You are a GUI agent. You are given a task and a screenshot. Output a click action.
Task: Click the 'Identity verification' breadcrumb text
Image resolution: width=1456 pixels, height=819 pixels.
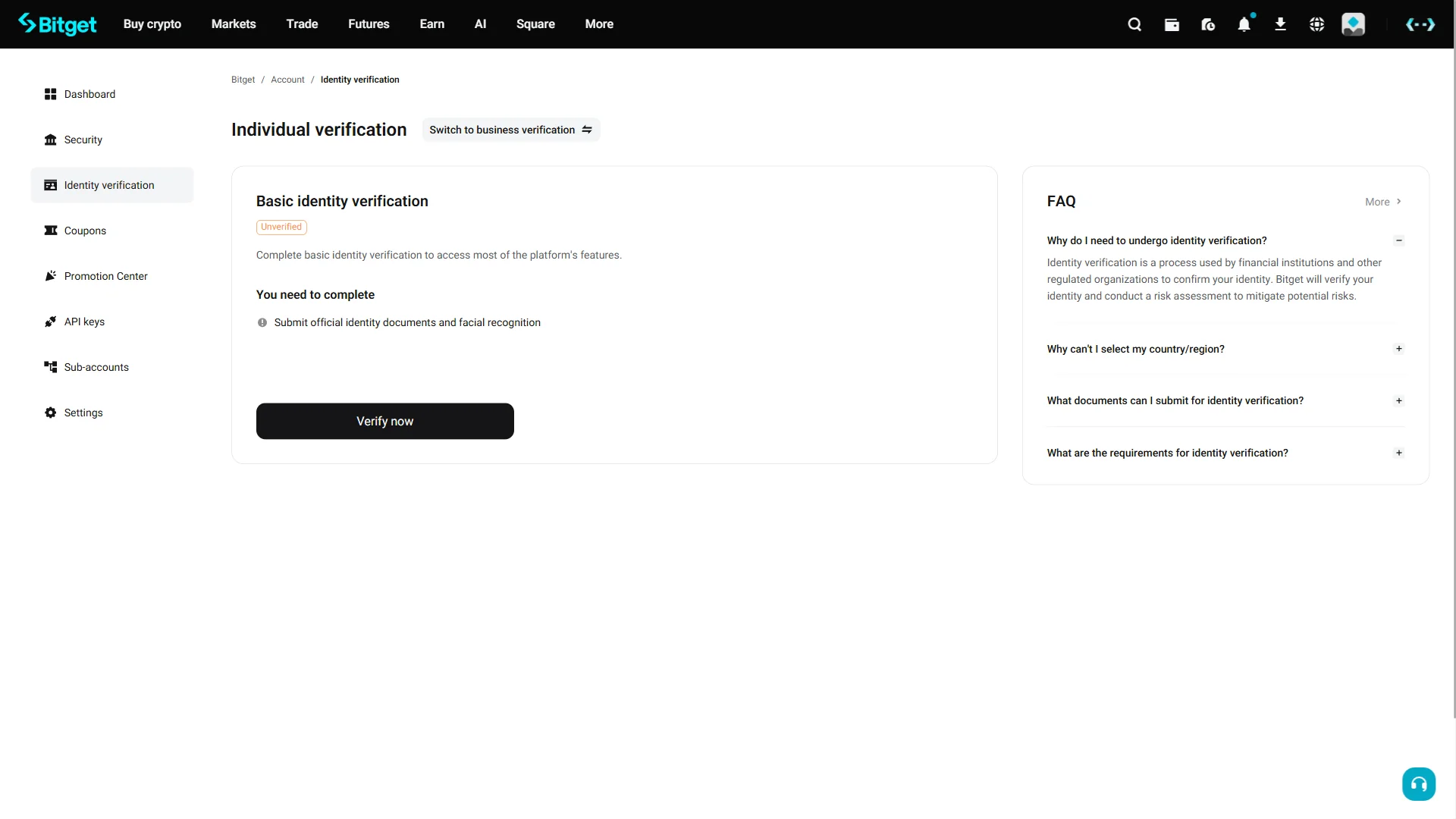359,80
